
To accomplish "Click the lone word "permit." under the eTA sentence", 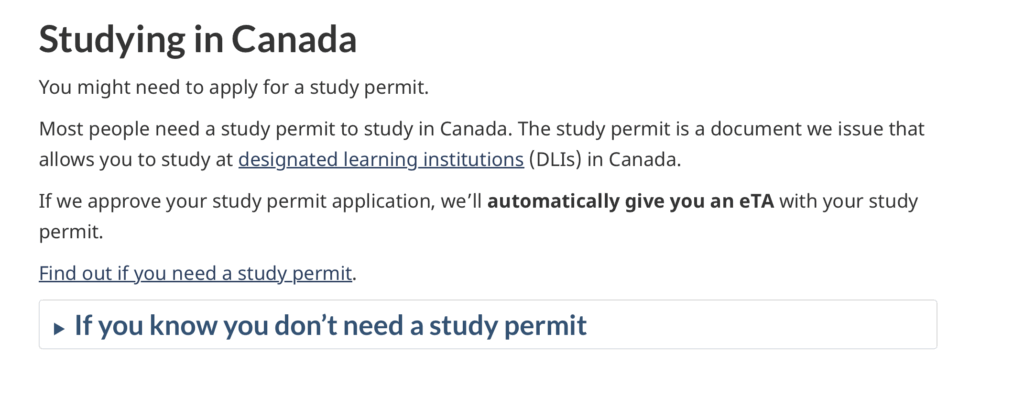I will click(x=71, y=232).
